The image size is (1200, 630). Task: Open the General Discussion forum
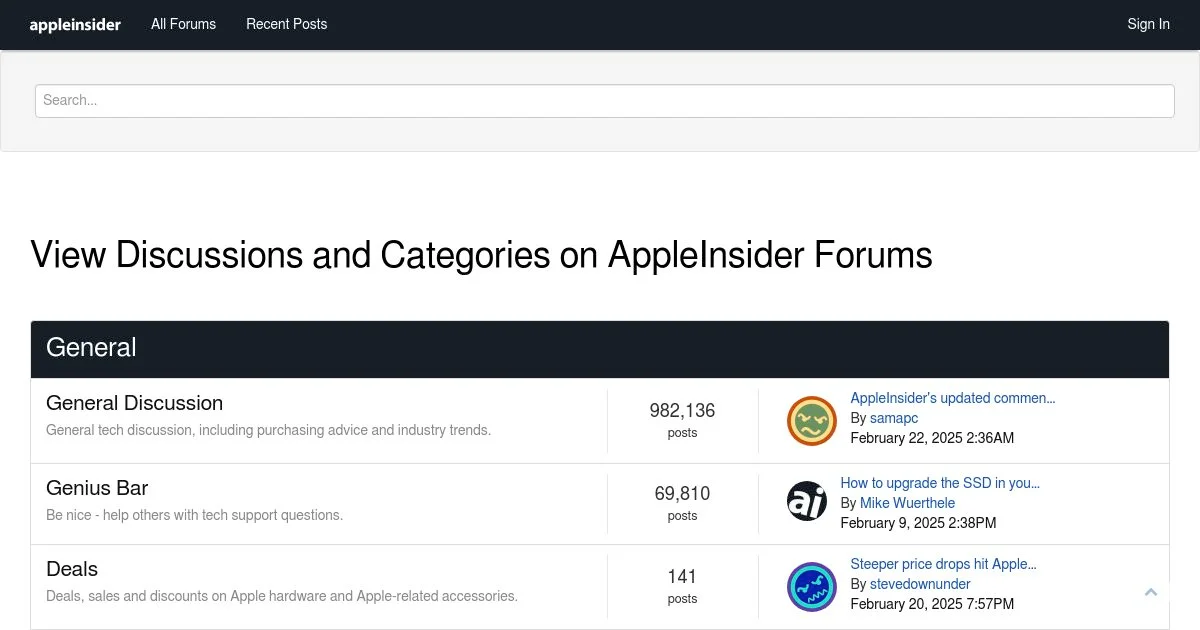point(134,403)
